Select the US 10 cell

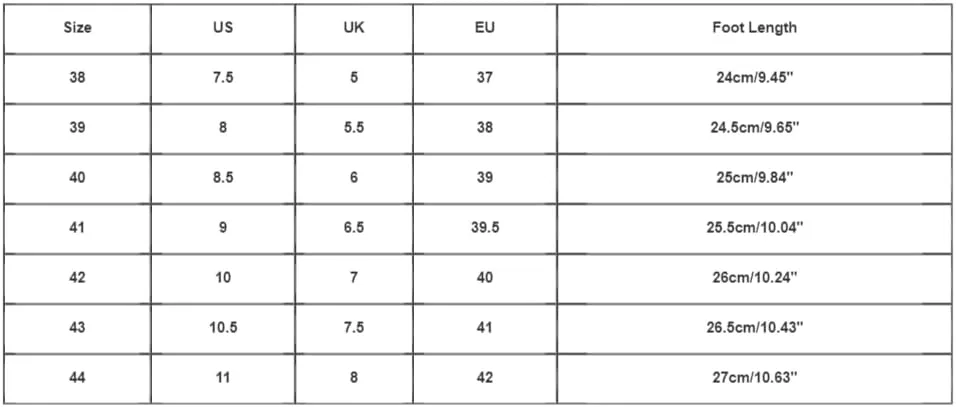pyautogui.click(x=223, y=278)
